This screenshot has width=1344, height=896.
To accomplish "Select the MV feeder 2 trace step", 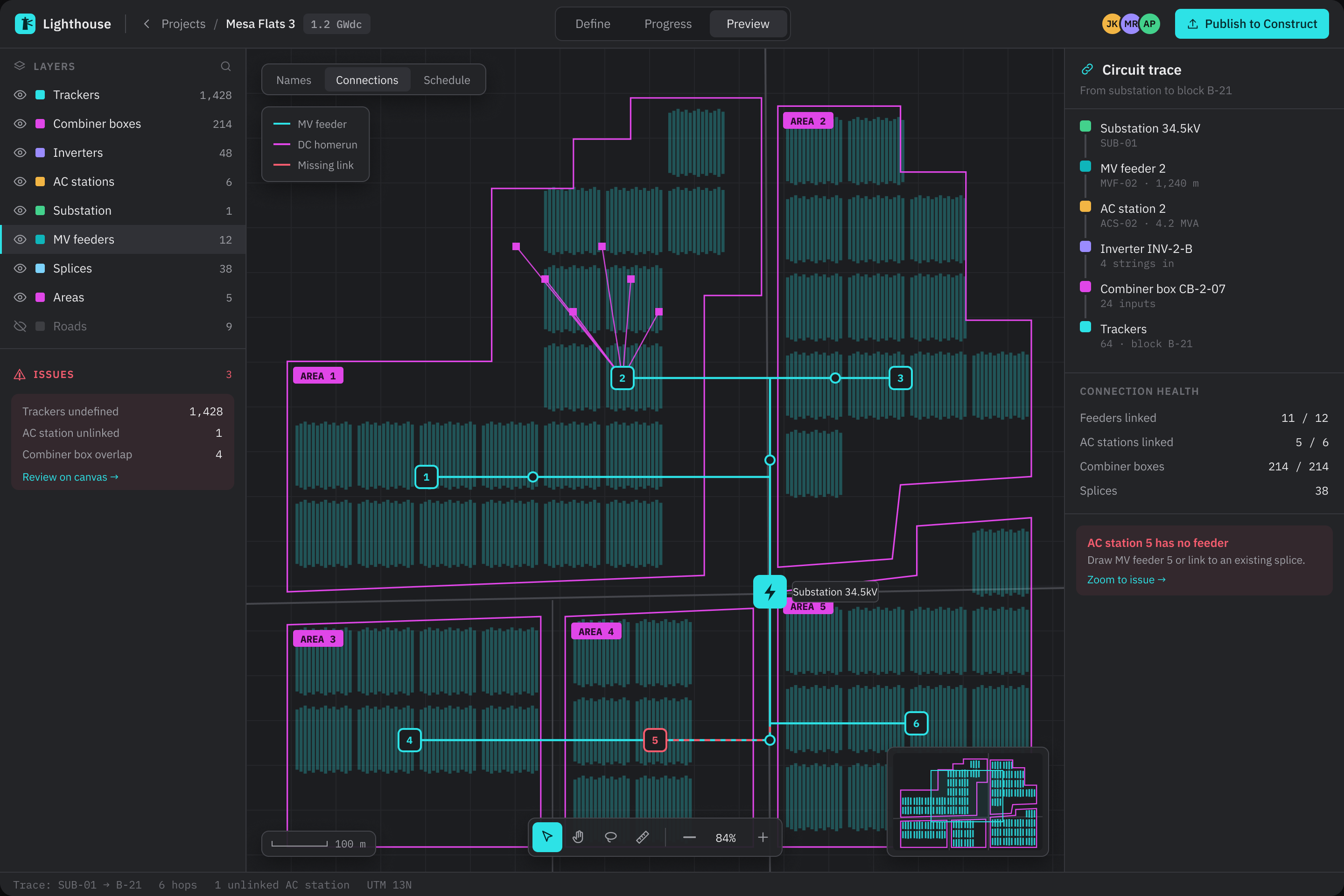I will tap(1204, 175).
